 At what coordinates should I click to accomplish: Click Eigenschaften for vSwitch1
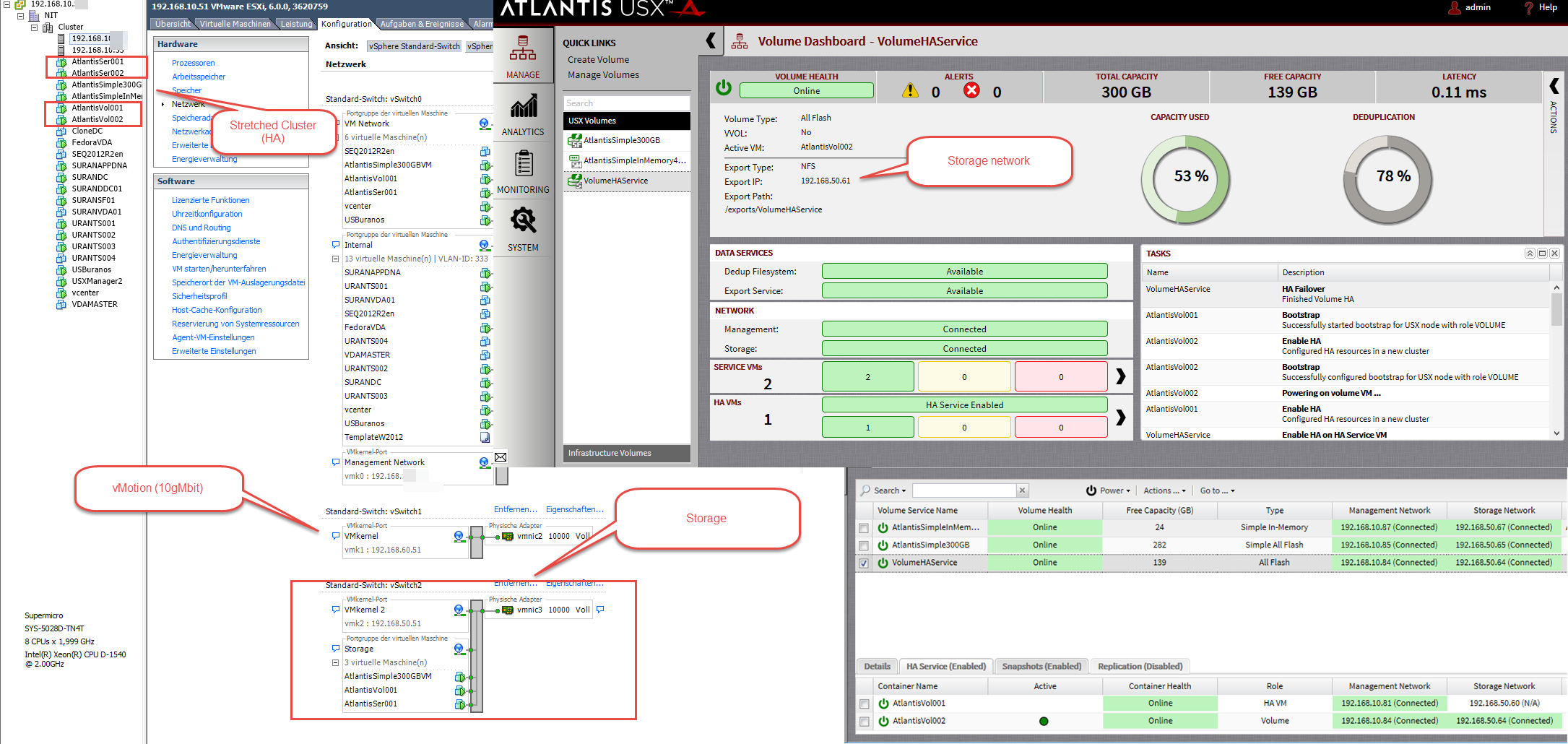tap(575, 509)
